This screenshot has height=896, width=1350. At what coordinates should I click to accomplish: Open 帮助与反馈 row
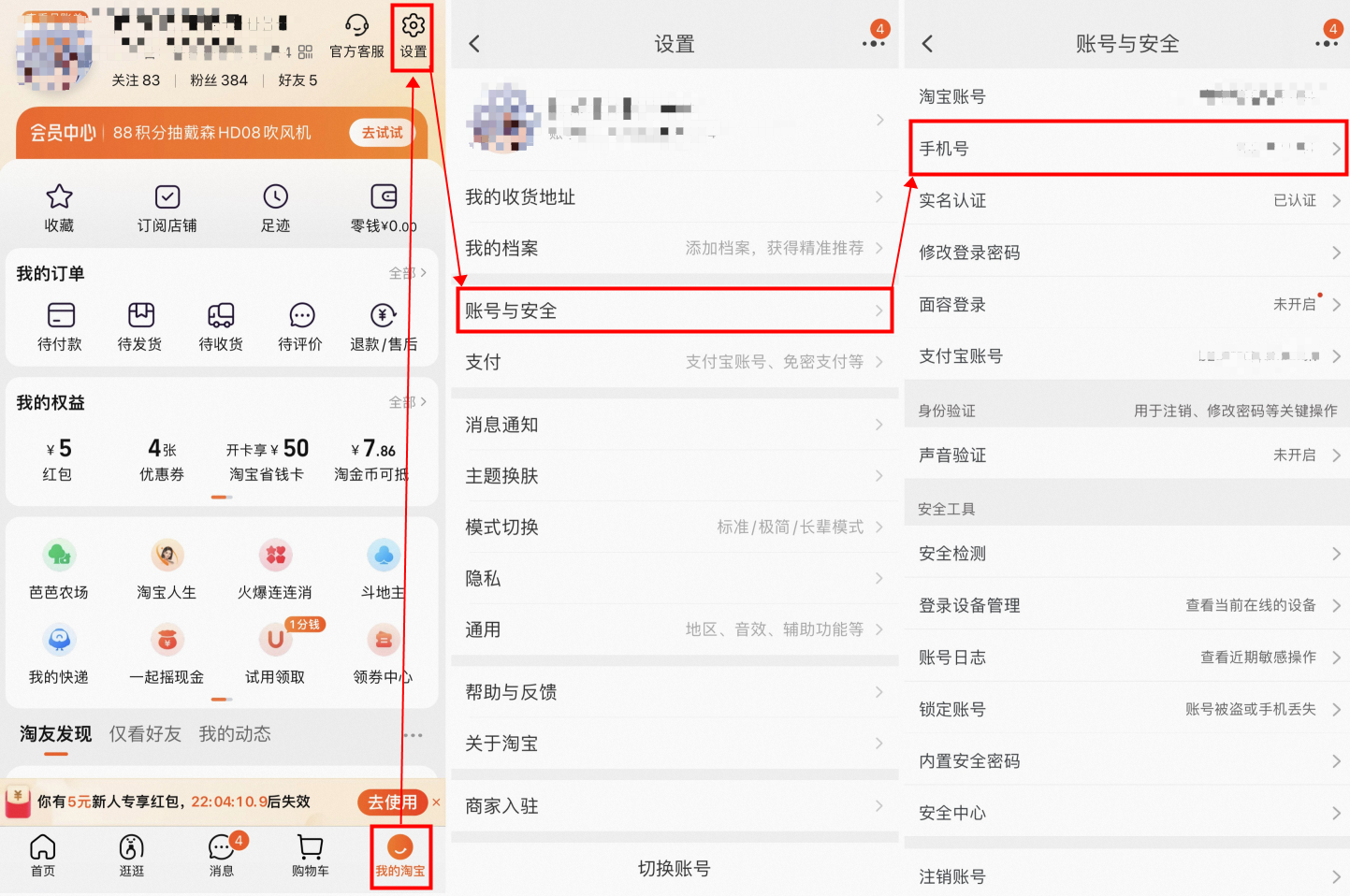[x=675, y=692]
